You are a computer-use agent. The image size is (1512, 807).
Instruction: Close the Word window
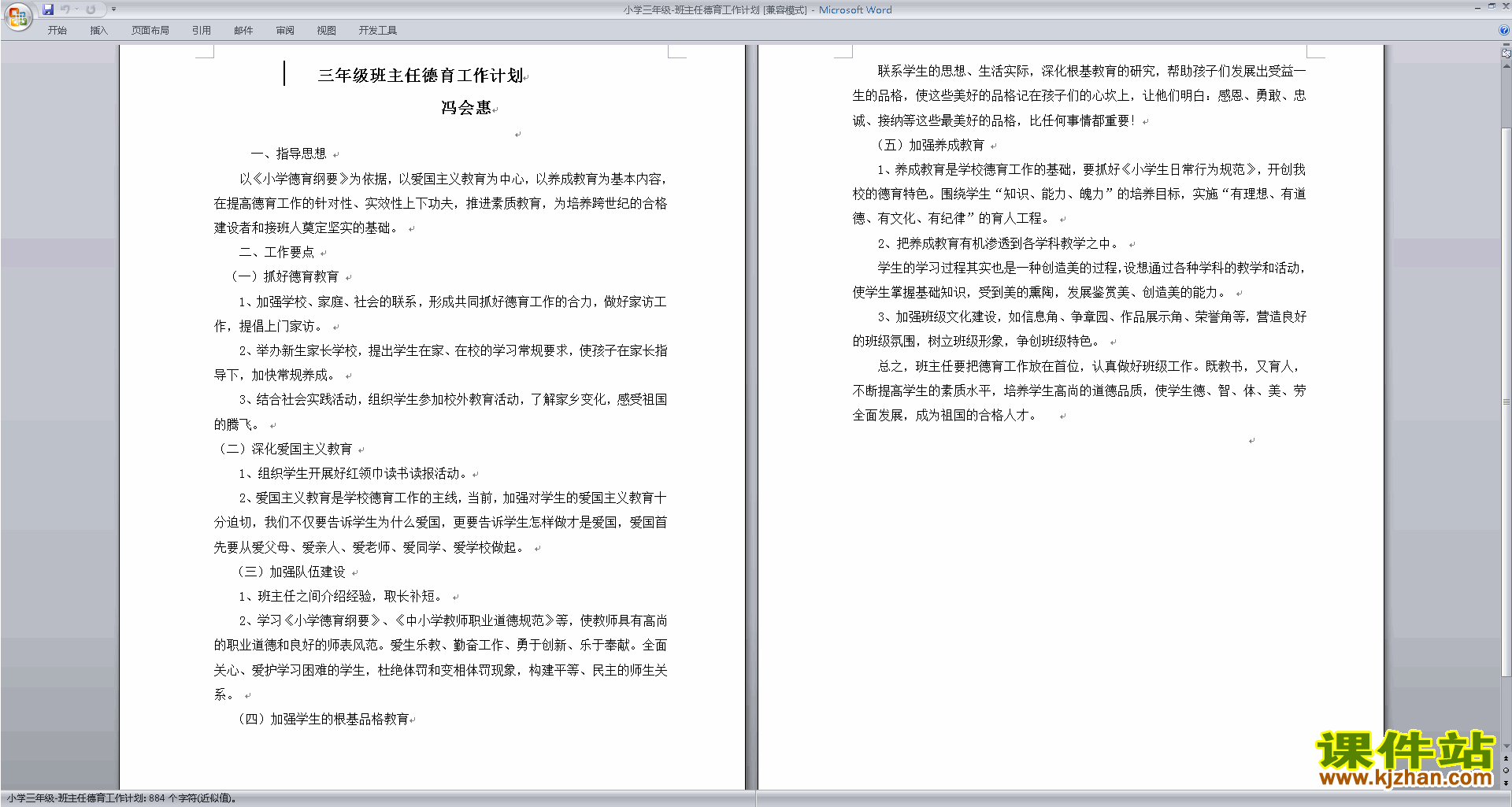pyautogui.click(x=1505, y=6)
